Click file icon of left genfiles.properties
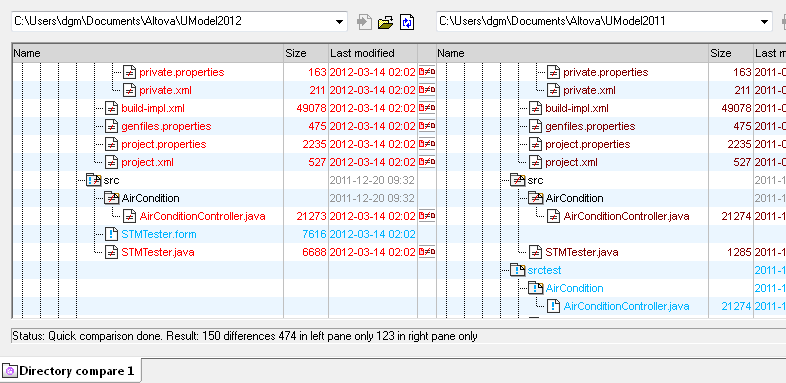 (x=111, y=126)
